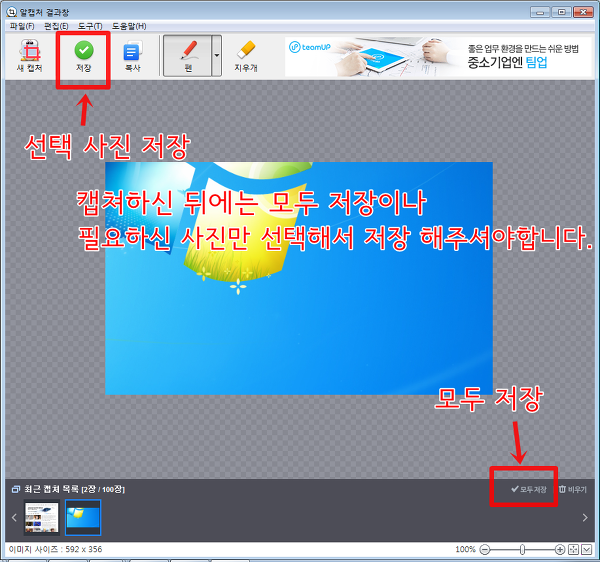Choose the Eraser (지우개) tool
This screenshot has height=562, width=600.
point(246,56)
